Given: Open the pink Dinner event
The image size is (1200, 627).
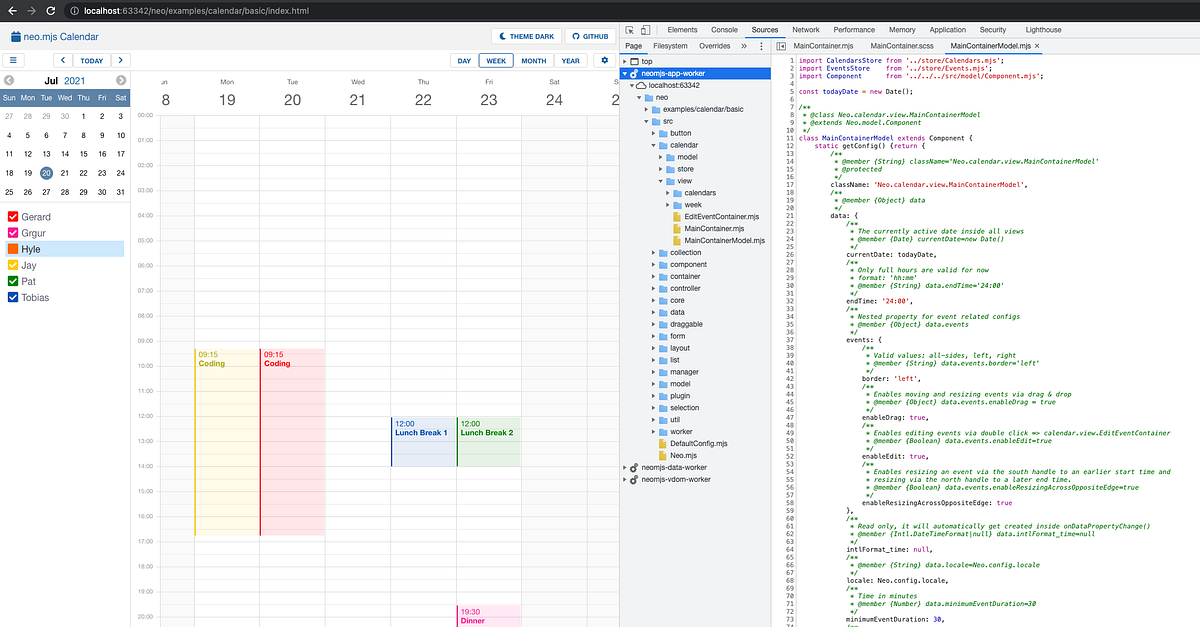Looking at the screenshot, I should click(489, 616).
